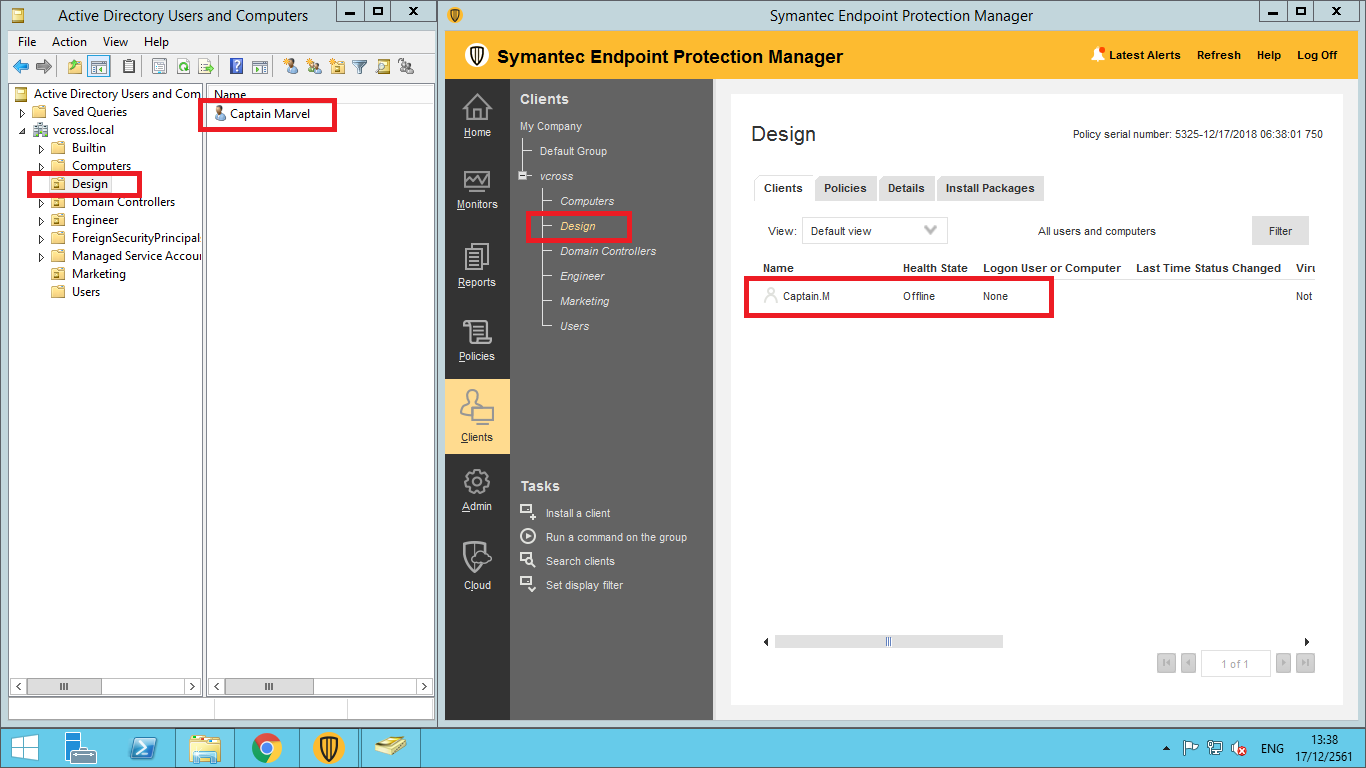This screenshot has height=768, width=1366.
Task: Launch PowerShell from the taskbar
Action: pos(143,748)
